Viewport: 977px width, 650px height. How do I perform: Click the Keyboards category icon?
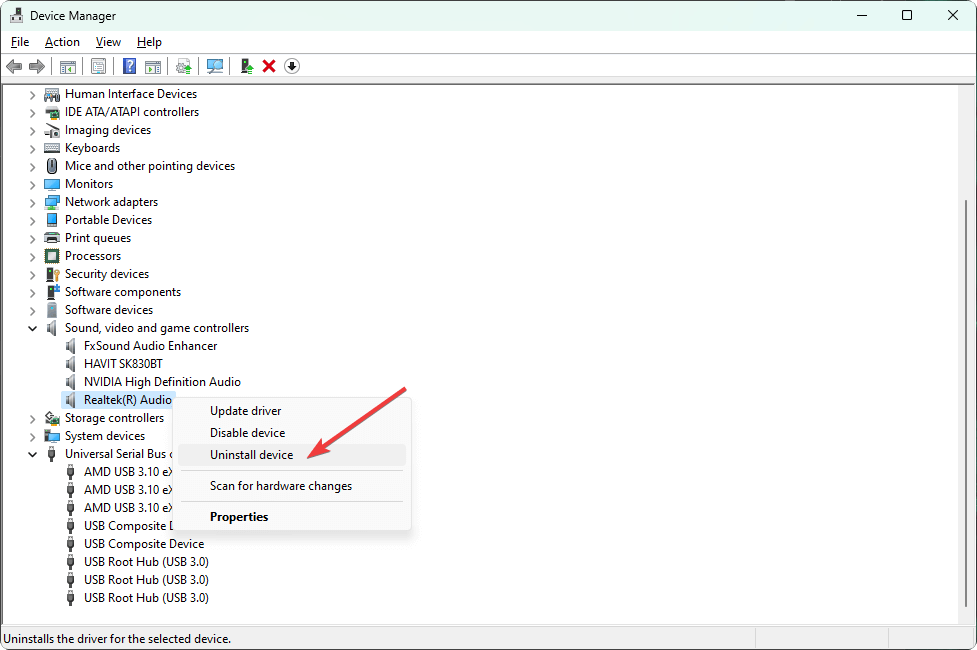pos(52,148)
